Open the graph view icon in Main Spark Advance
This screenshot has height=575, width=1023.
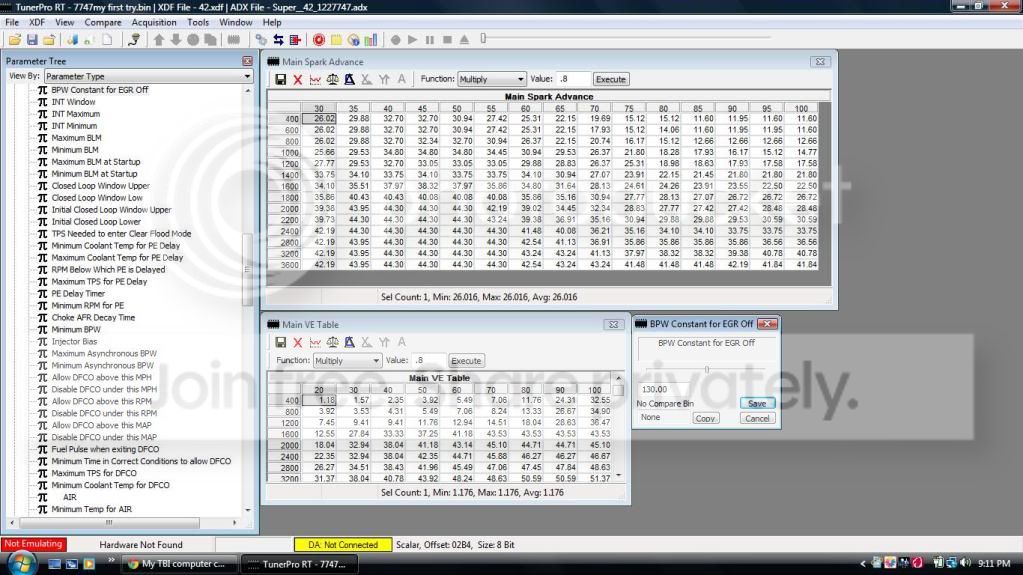[x=315, y=80]
